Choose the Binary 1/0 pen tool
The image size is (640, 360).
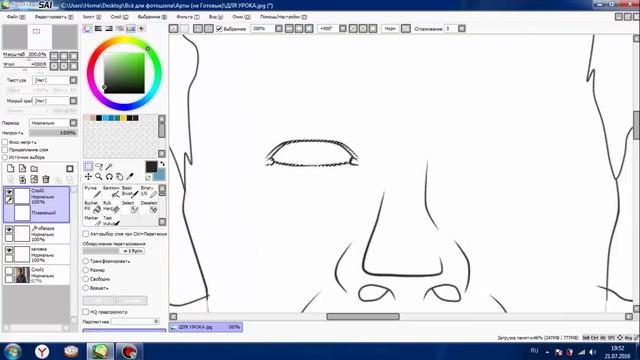(x=149, y=191)
